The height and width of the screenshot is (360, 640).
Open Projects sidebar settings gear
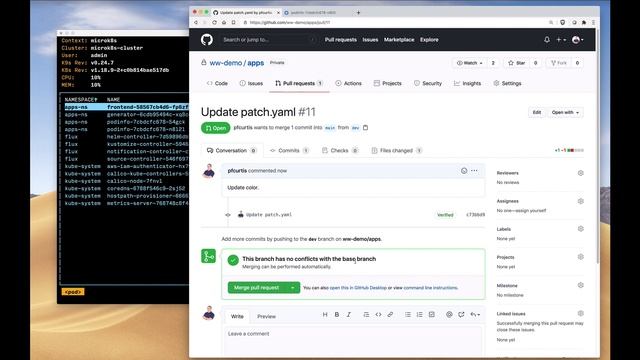(x=580, y=257)
